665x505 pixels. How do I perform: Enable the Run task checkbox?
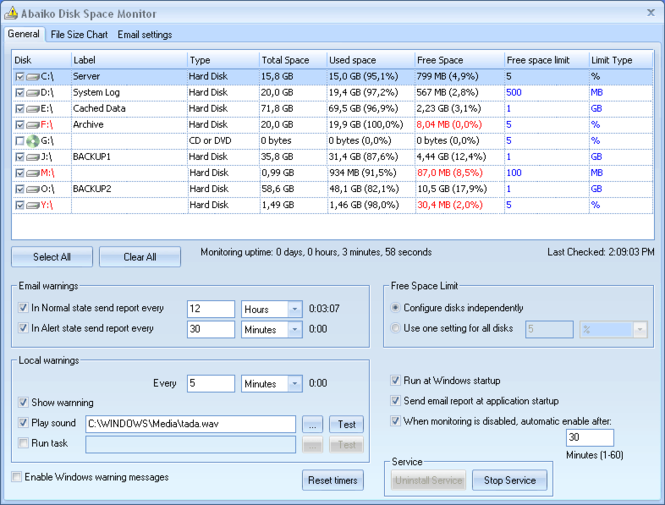[24, 443]
